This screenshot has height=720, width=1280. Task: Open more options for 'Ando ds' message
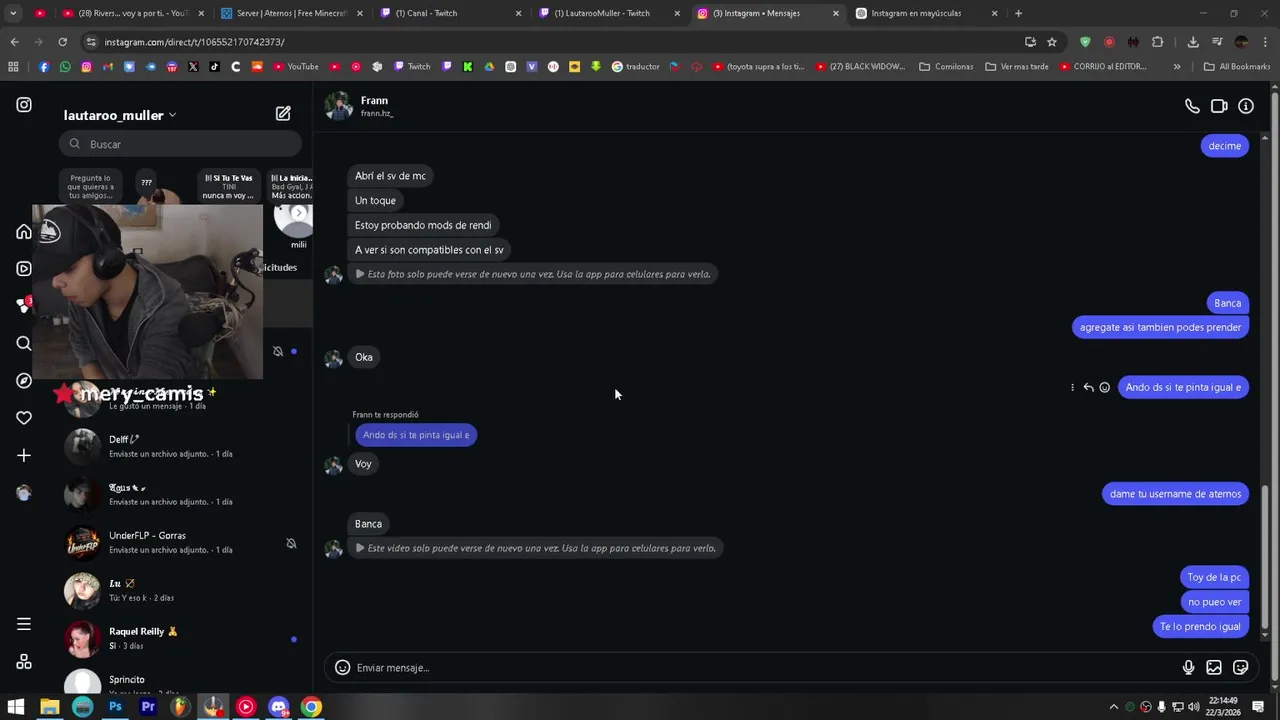click(x=1072, y=388)
